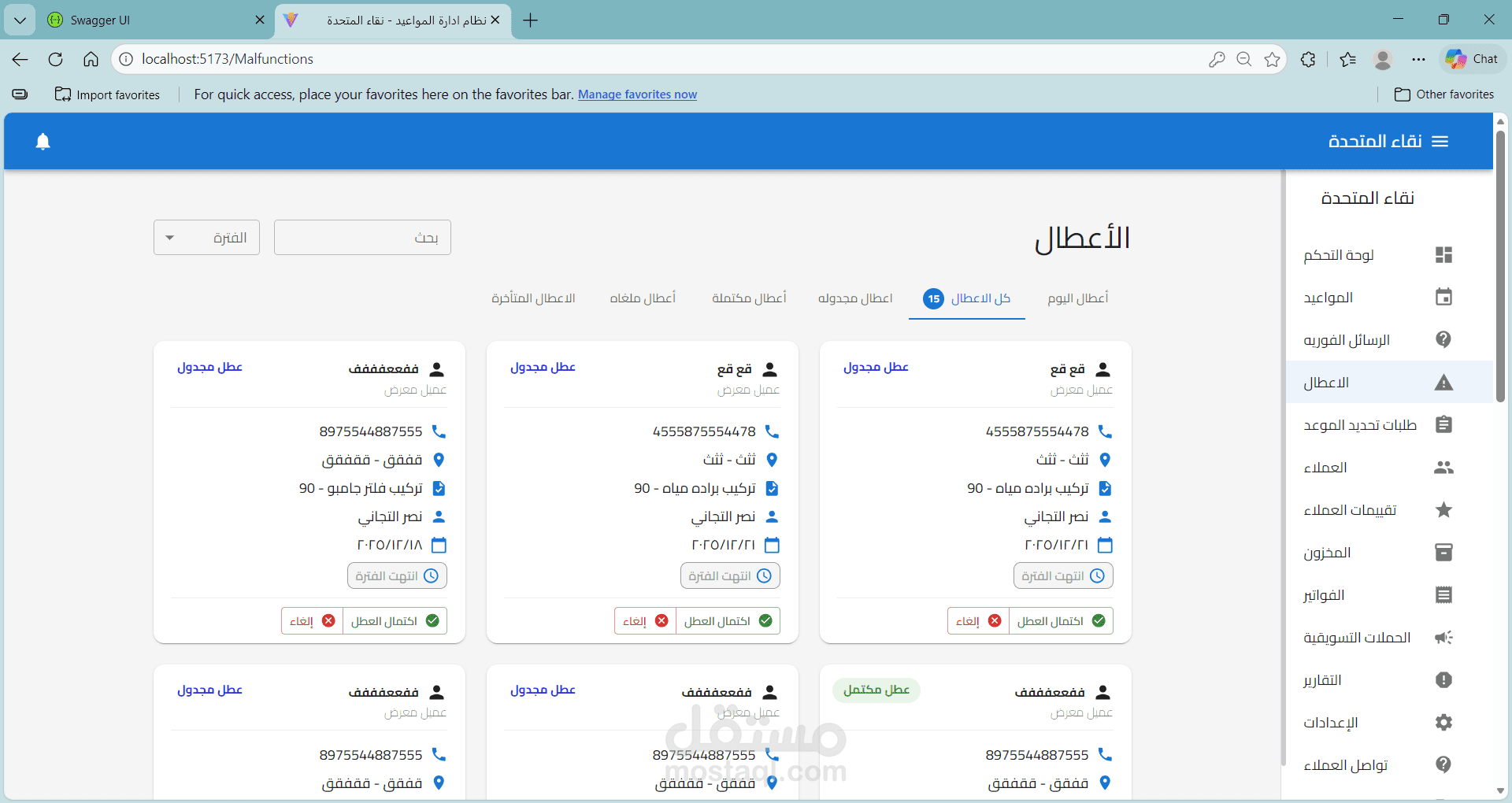Refresh the page with the reload icon
Viewport: 1512px width, 803px height.
pos(55,59)
